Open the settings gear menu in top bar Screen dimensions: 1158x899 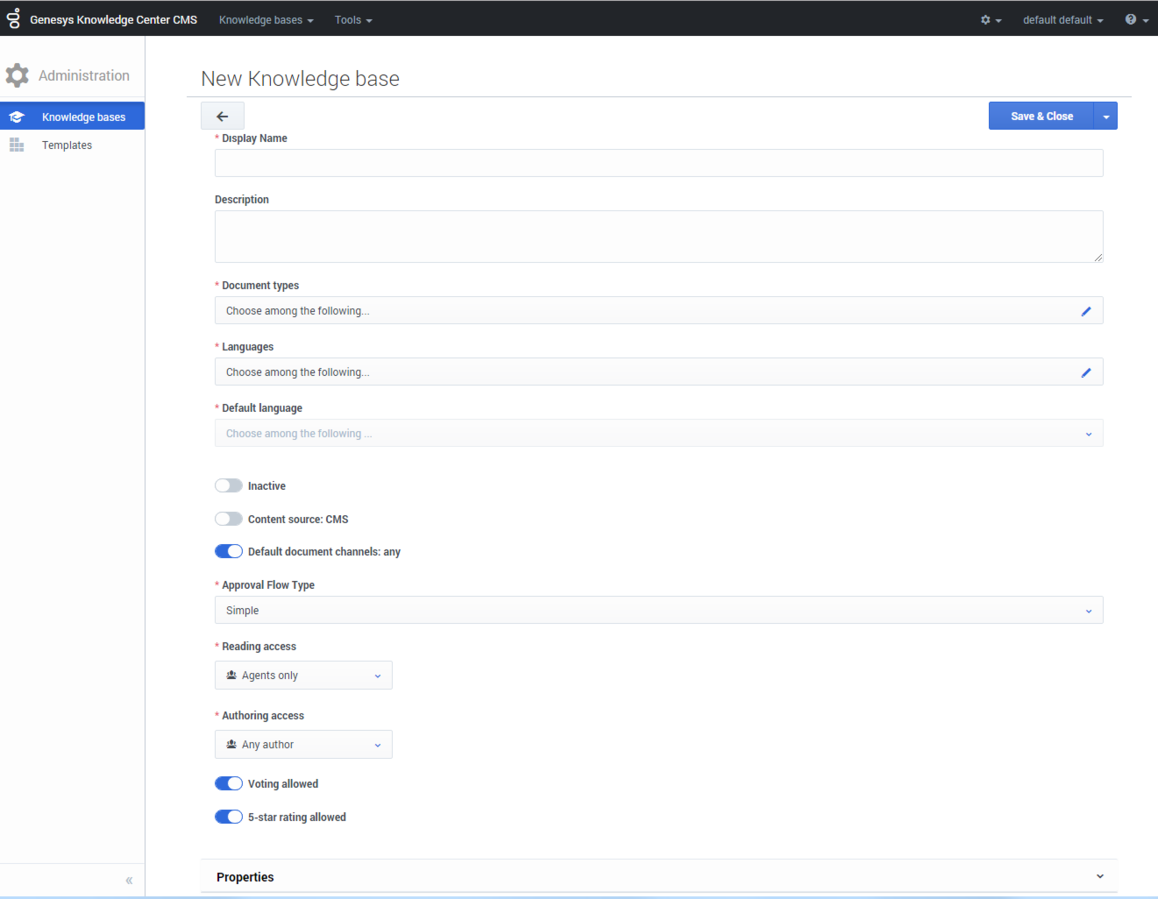(990, 20)
